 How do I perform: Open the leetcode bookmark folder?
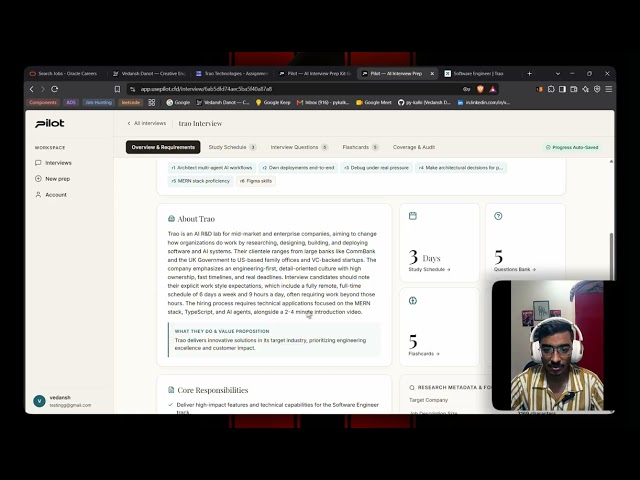(130, 102)
